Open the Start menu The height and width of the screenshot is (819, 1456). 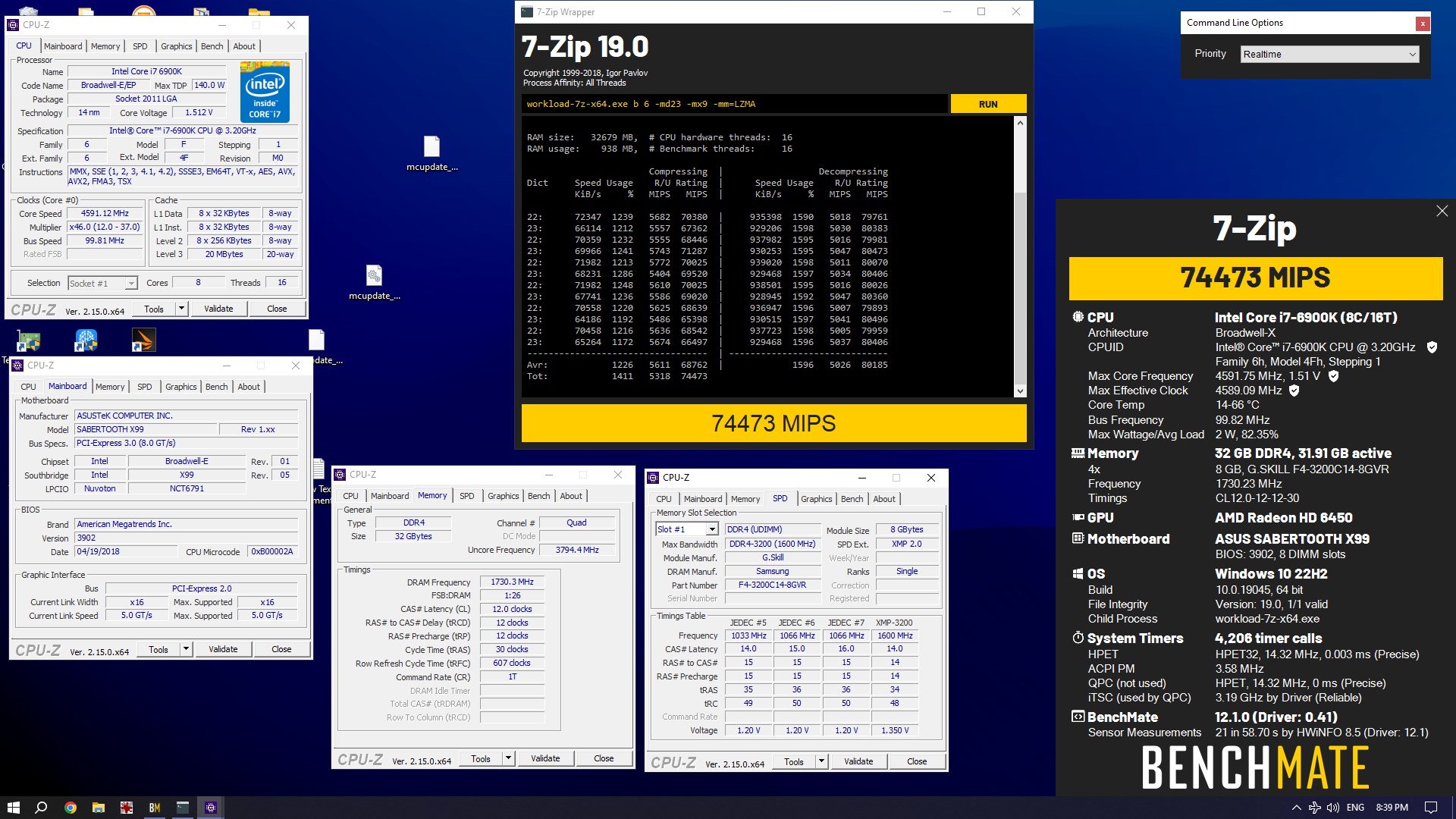[13, 808]
